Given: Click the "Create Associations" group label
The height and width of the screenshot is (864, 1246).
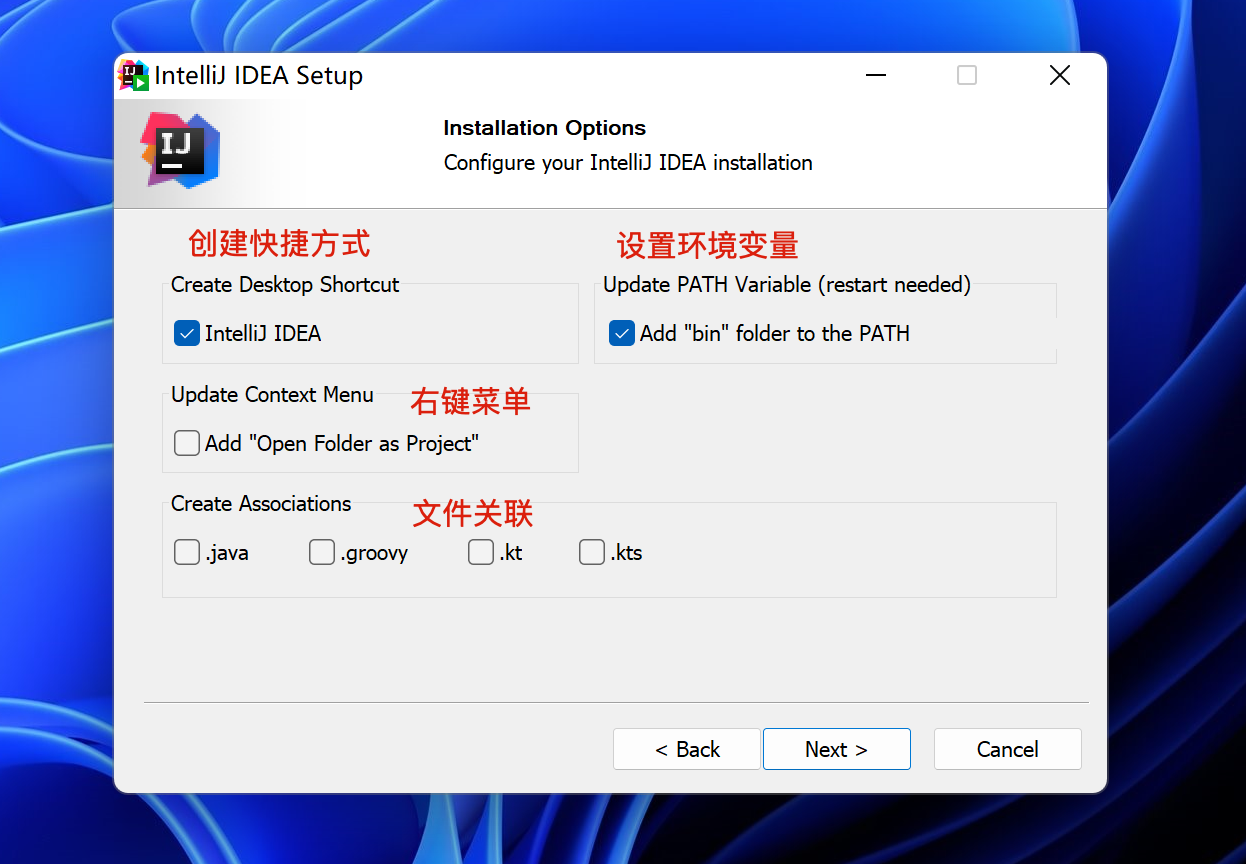Looking at the screenshot, I should tap(261, 504).
